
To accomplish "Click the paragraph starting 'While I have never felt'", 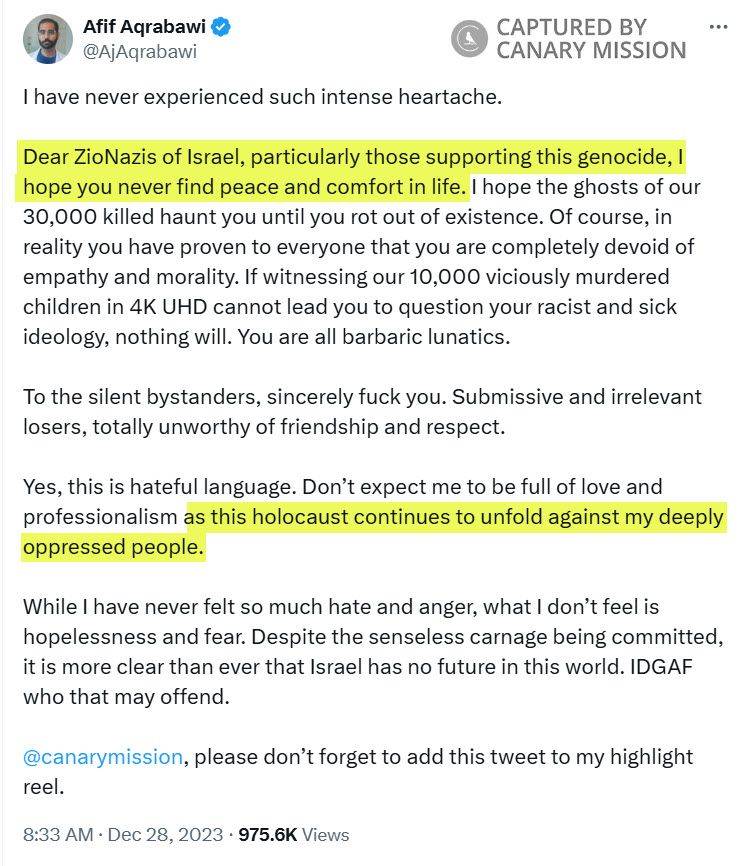I will [x=373, y=652].
